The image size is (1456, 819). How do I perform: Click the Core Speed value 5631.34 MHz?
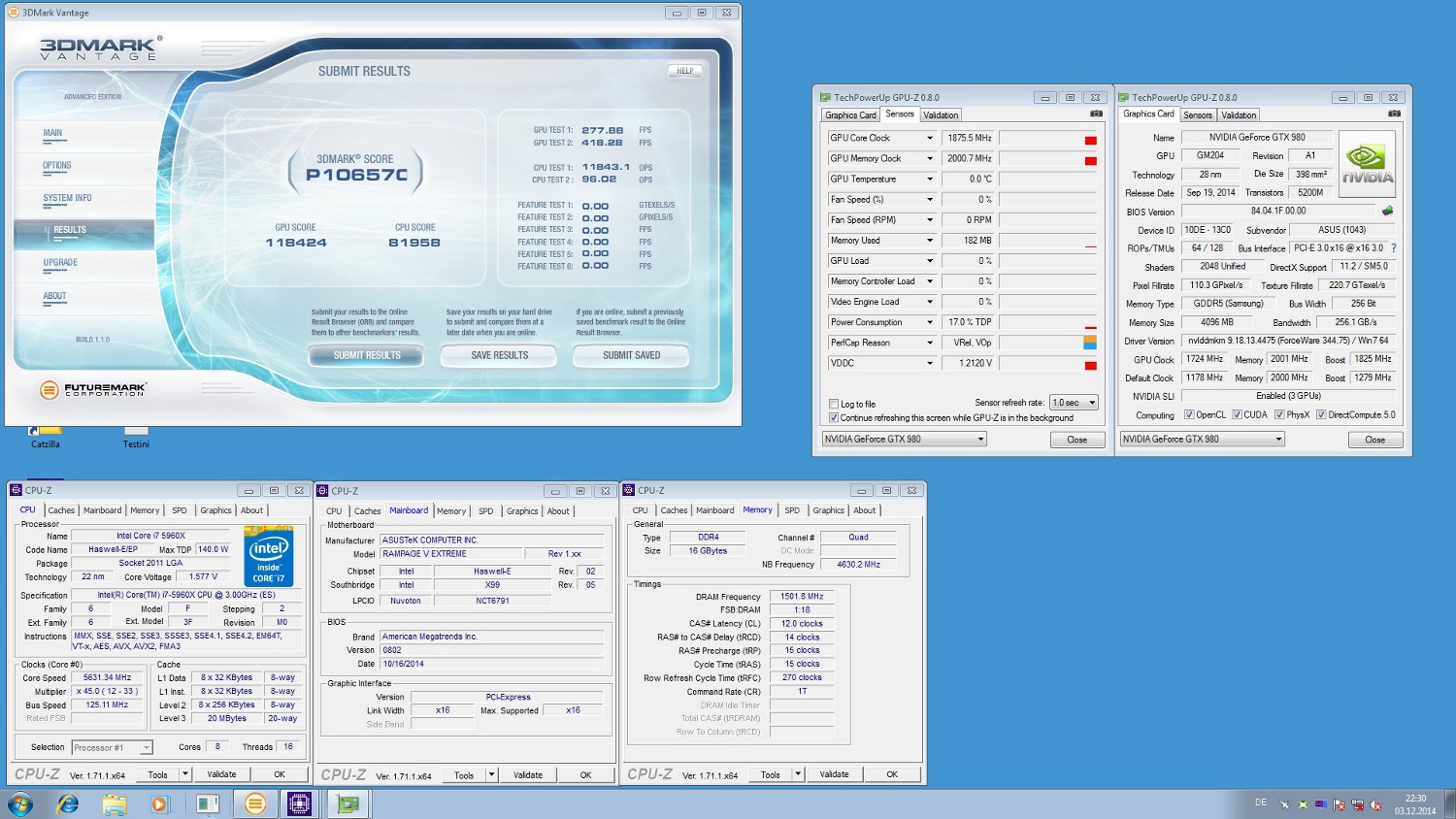[x=107, y=677]
